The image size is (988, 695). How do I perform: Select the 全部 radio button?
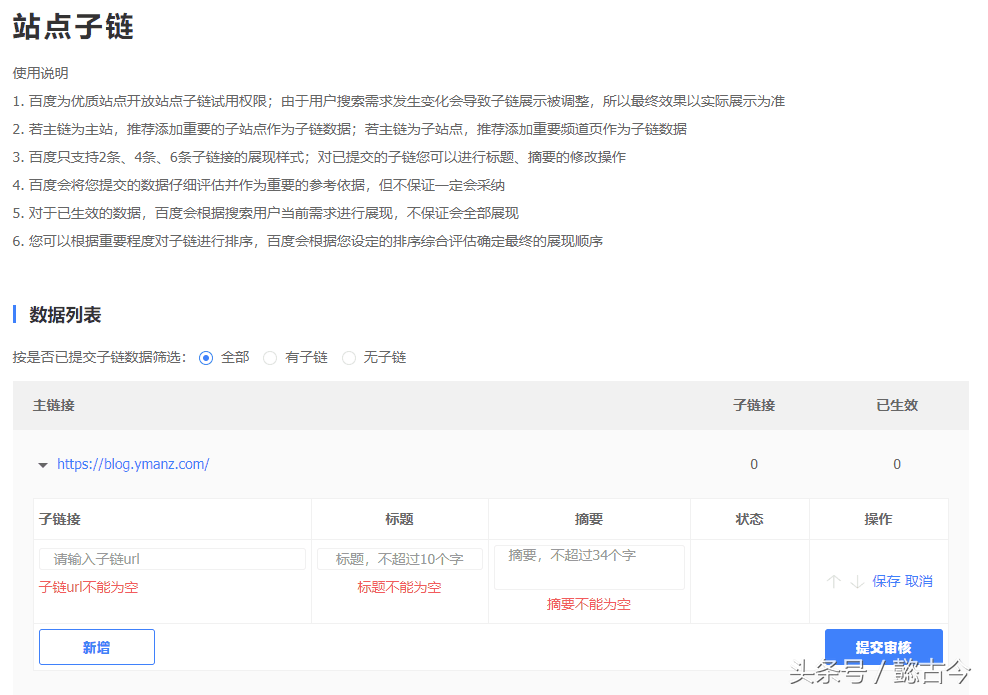[206, 358]
